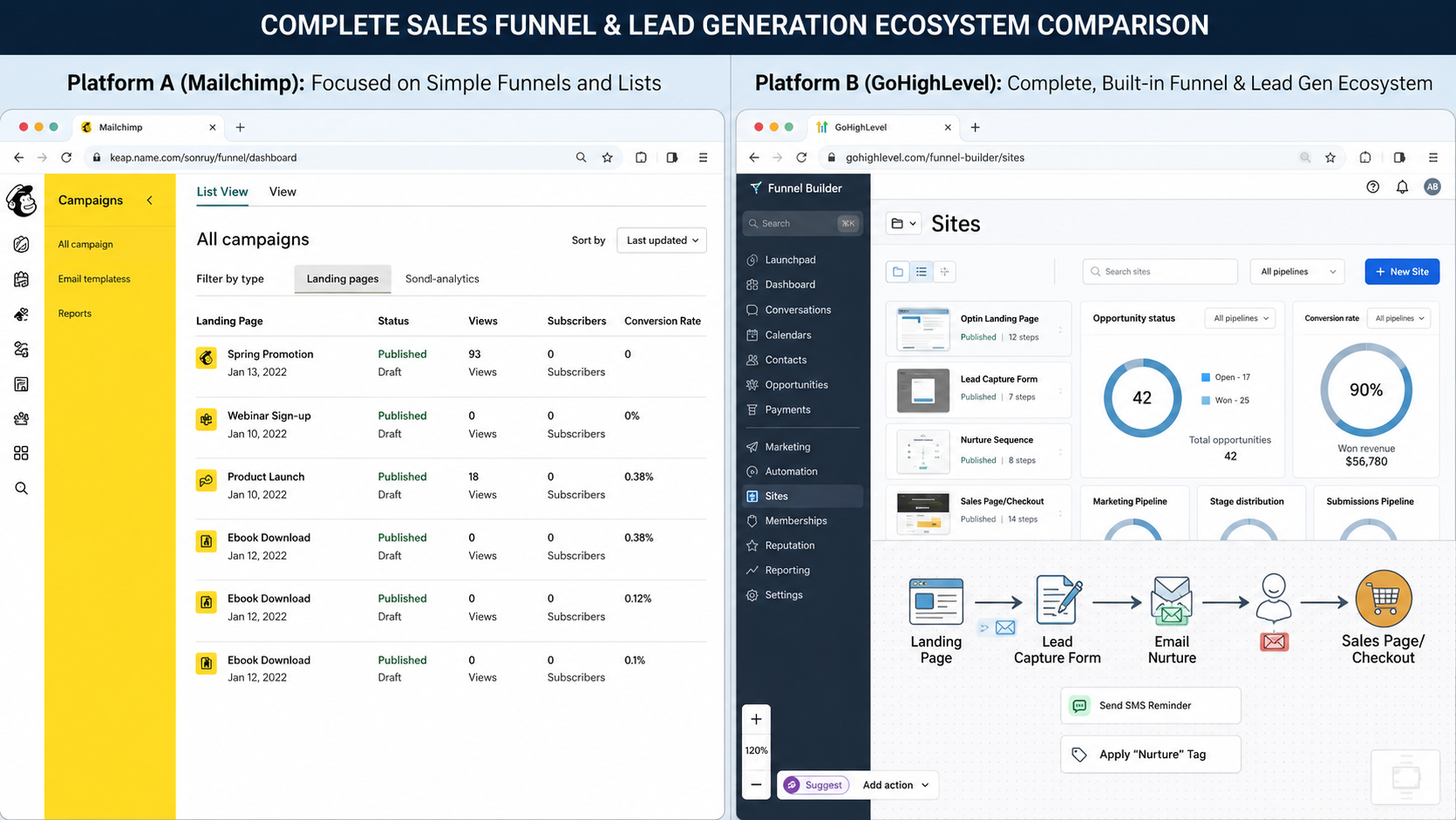The image size is (1456, 820).
Task: Switch to the View tab in Mailchimp
Action: tap(282, 192)
